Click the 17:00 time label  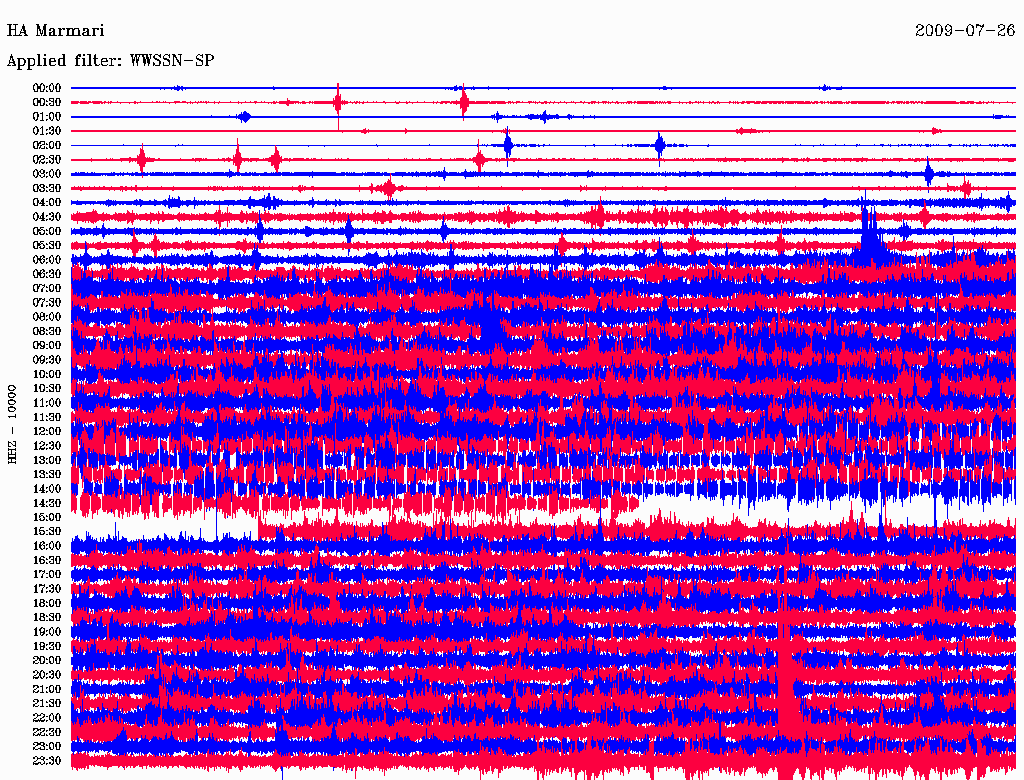(x=47, y=575)
